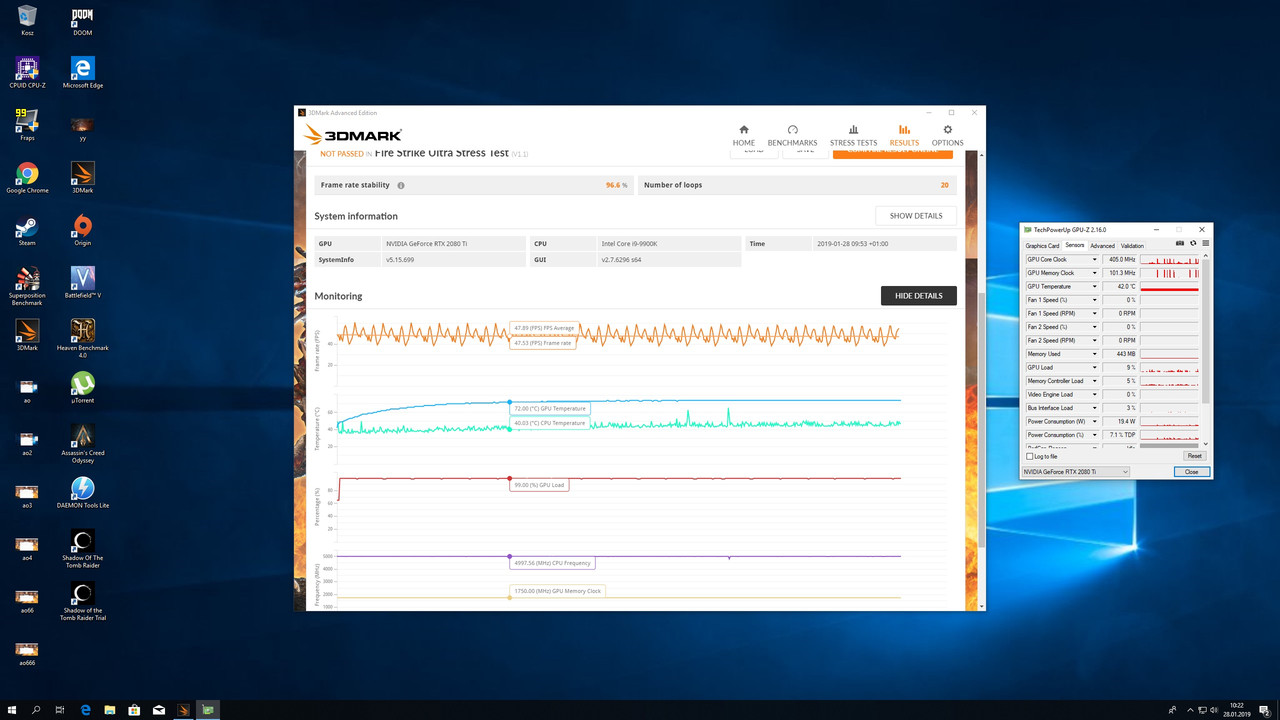Open 3DMark Options gear

point(947,136)
